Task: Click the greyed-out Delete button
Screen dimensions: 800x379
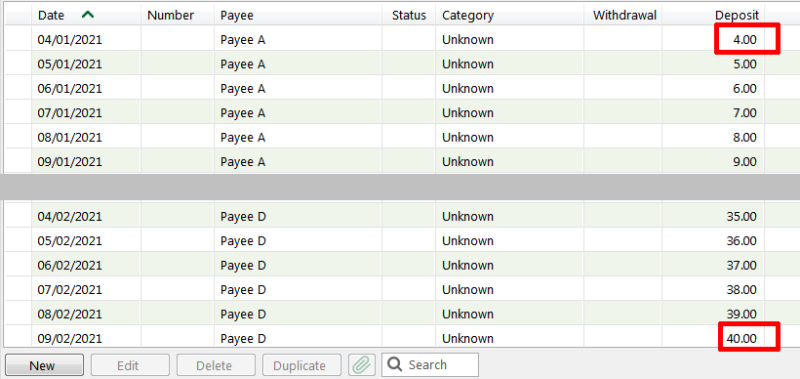Action: (x=216, y=365)
